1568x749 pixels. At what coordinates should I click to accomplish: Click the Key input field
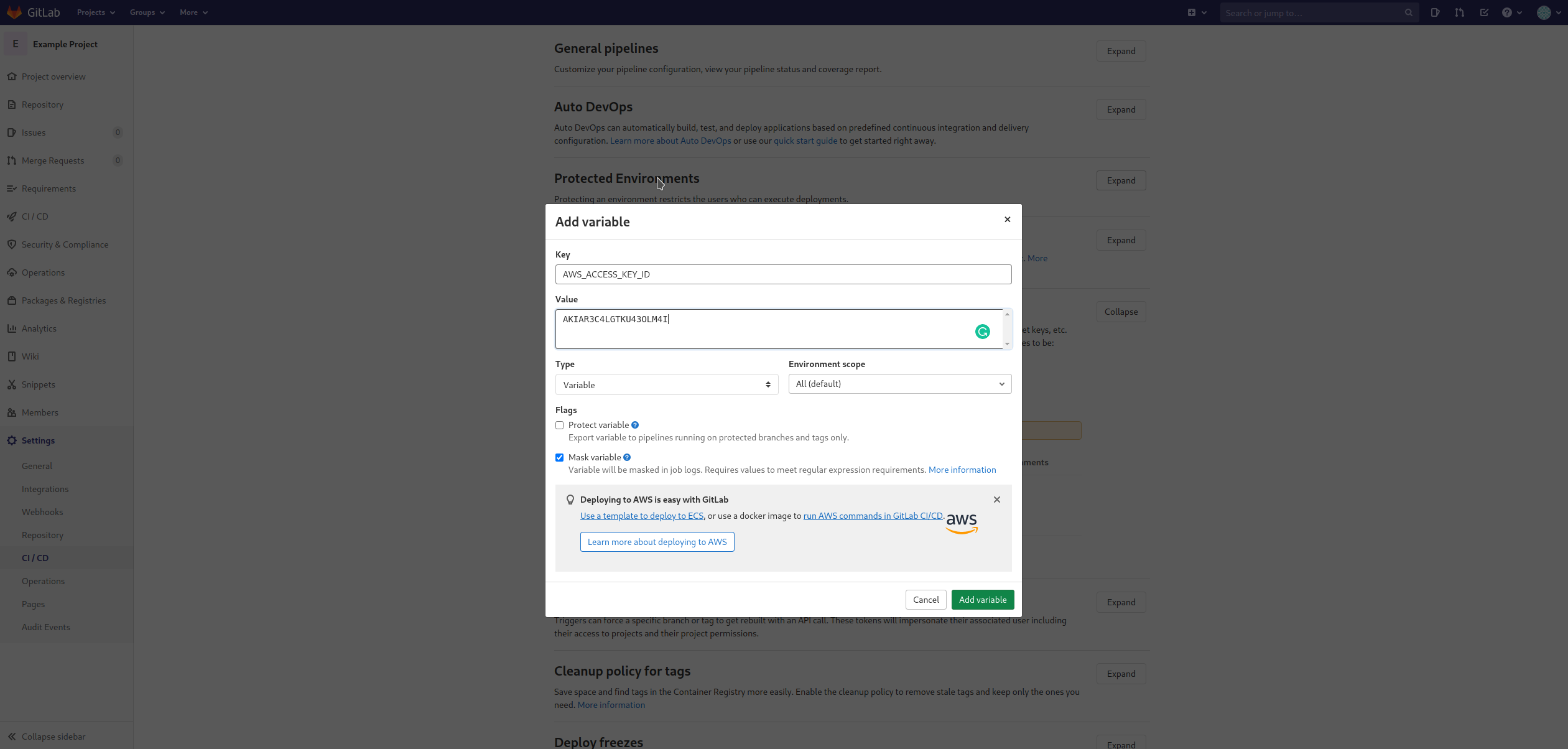click(x=783, y=274)
